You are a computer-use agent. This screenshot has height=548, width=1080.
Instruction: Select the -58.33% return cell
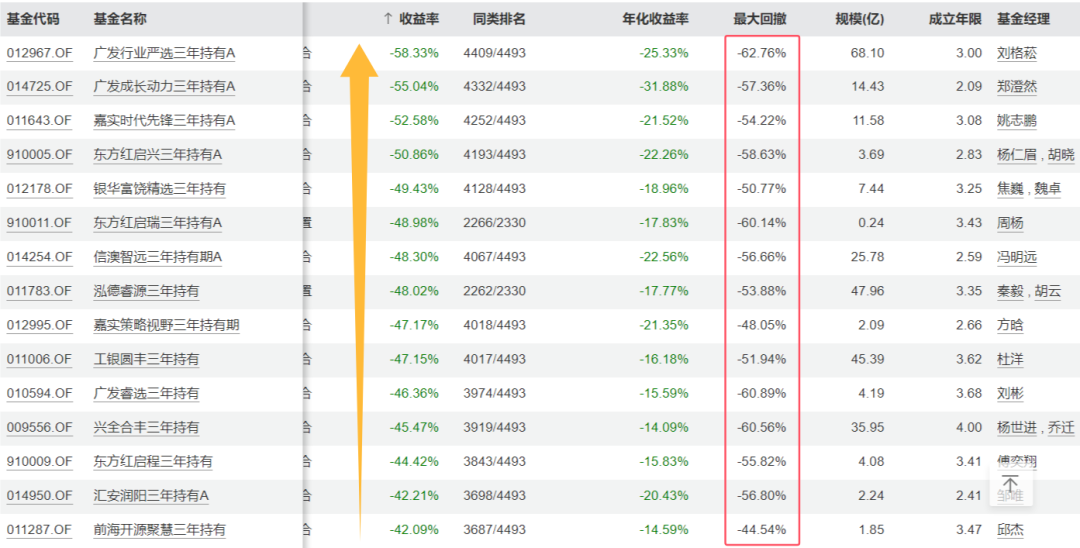point(414,53)
